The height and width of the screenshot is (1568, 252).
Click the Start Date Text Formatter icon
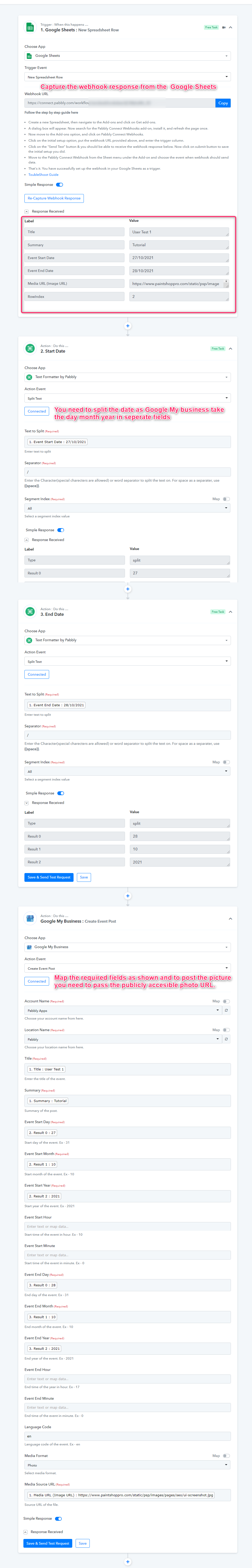tap(30, 349)
